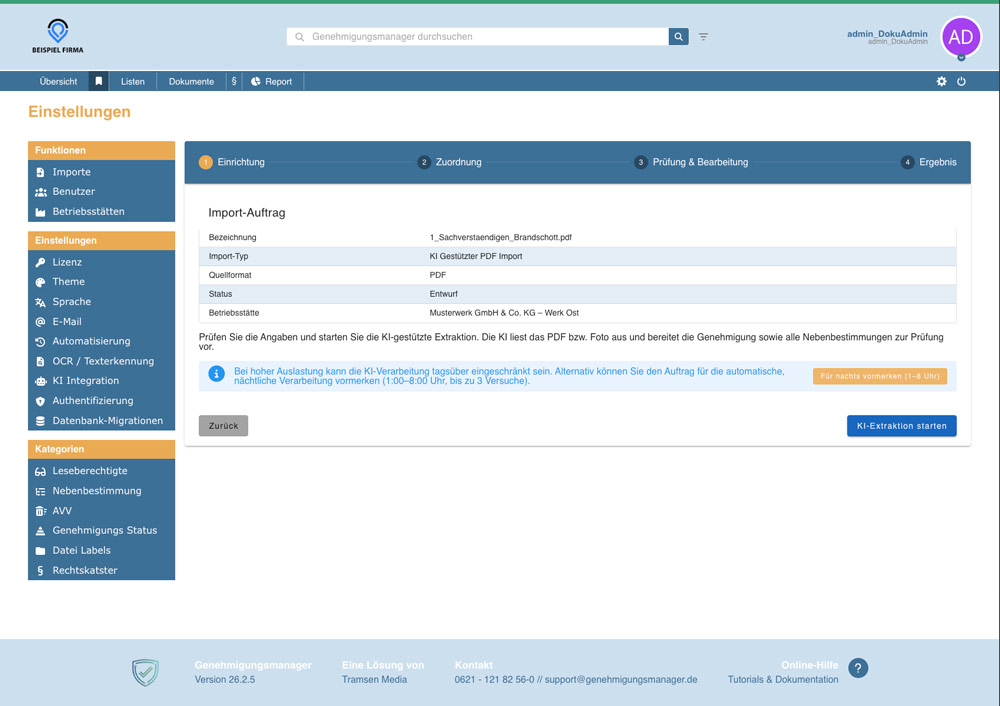Go to Übersicht in navigation bar
The image size is (1000, 706).
coord(58,81)
